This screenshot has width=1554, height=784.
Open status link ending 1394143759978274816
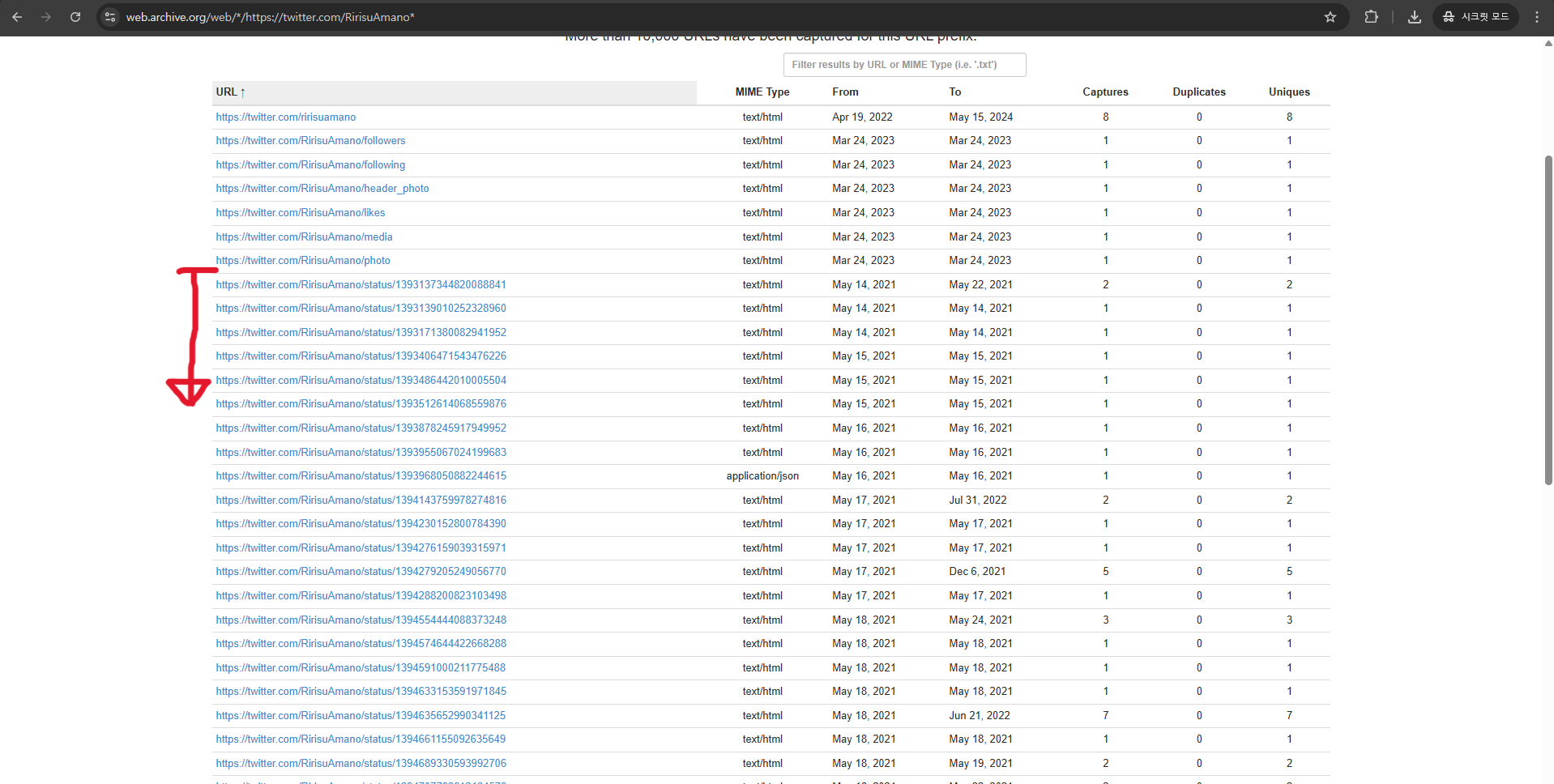361,501
